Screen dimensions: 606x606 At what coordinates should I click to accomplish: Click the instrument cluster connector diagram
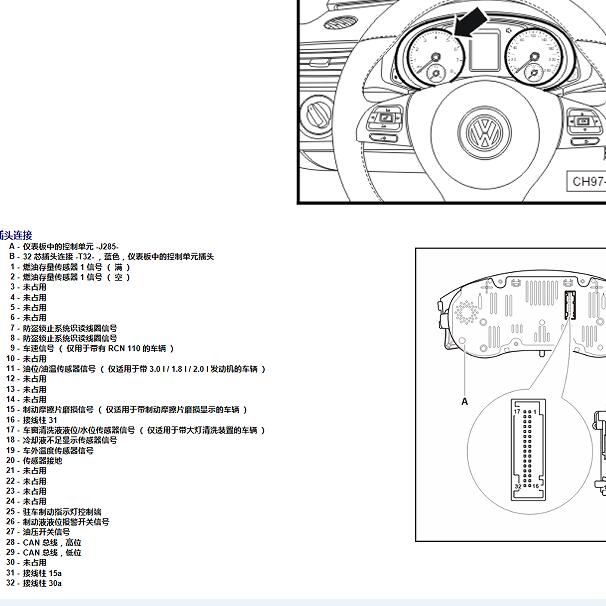(511, 395)
